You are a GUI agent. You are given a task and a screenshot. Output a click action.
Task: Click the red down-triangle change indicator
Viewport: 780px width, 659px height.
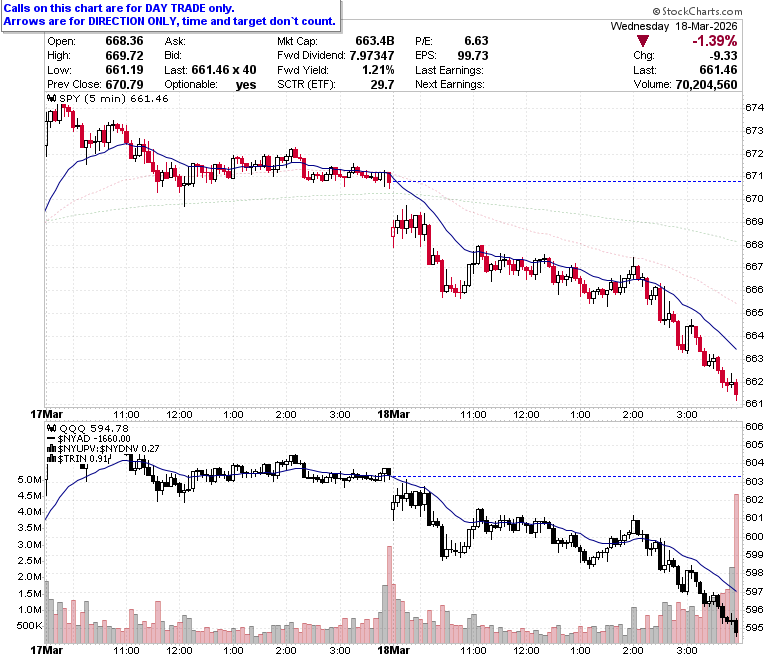coord(642,41)
